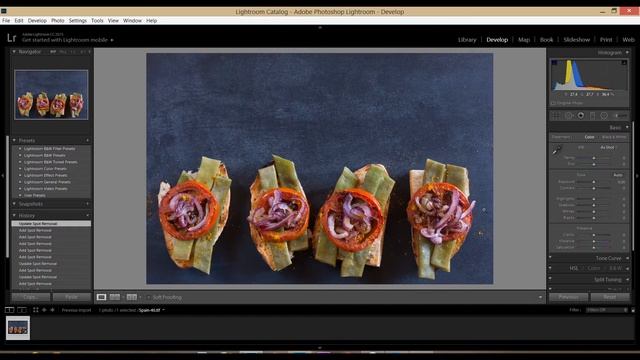Expand the Snapshots panel

(14, 204)
